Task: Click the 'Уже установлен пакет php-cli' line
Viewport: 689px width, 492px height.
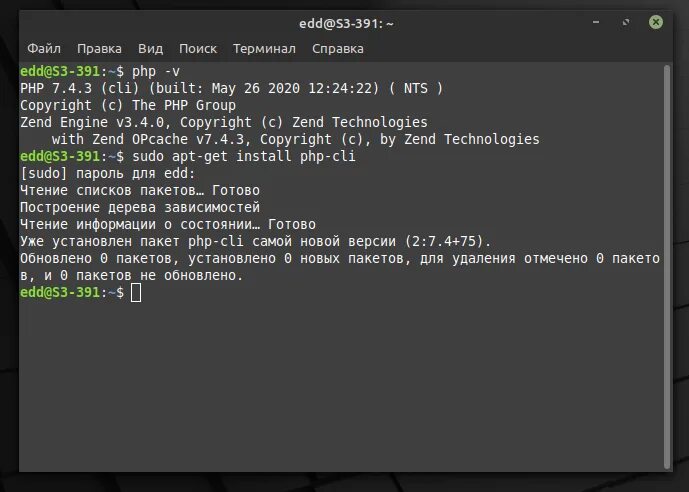Action: (255, 241)
